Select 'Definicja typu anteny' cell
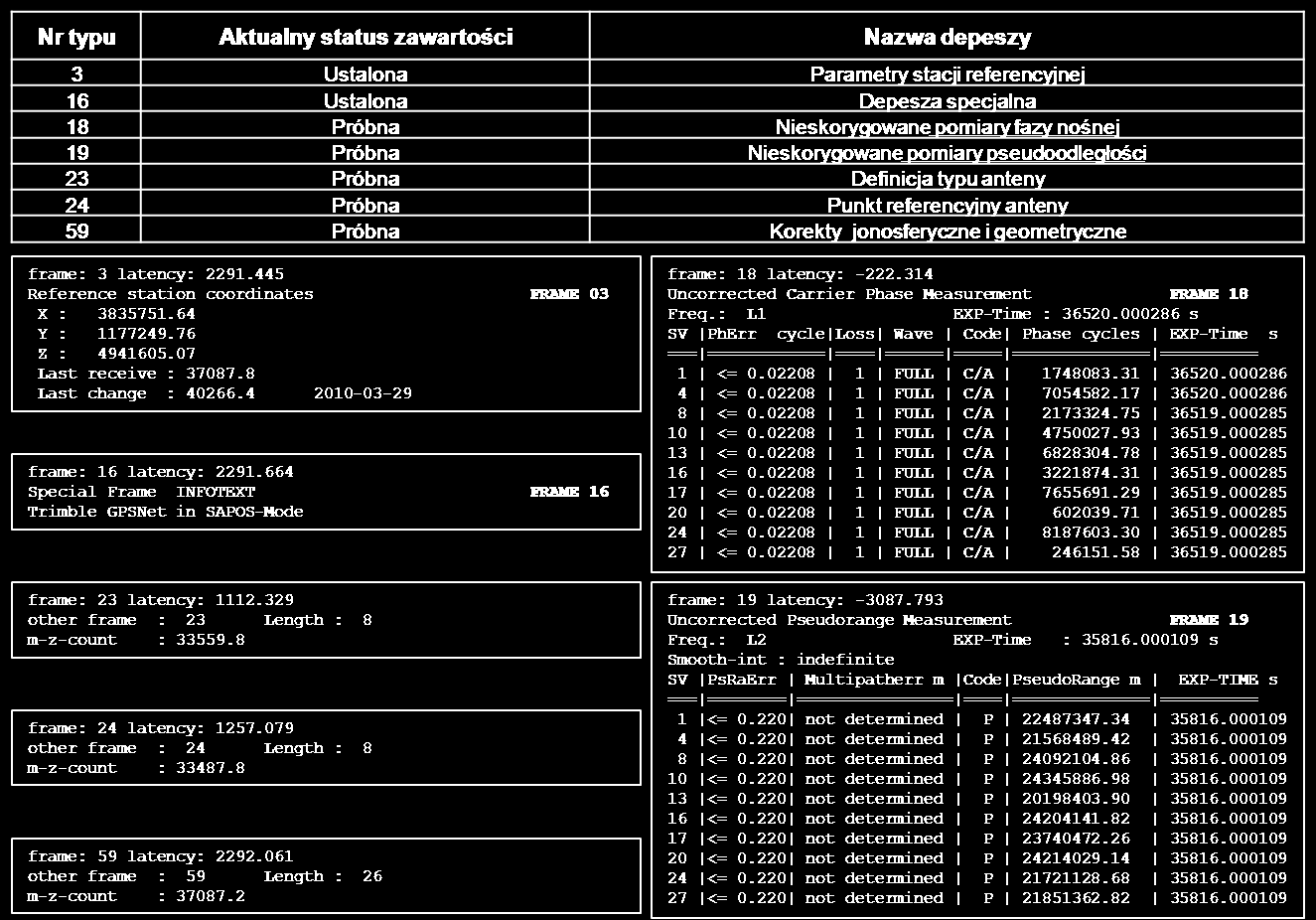This screenshot has width=1316, height=920. coord(948,179)
